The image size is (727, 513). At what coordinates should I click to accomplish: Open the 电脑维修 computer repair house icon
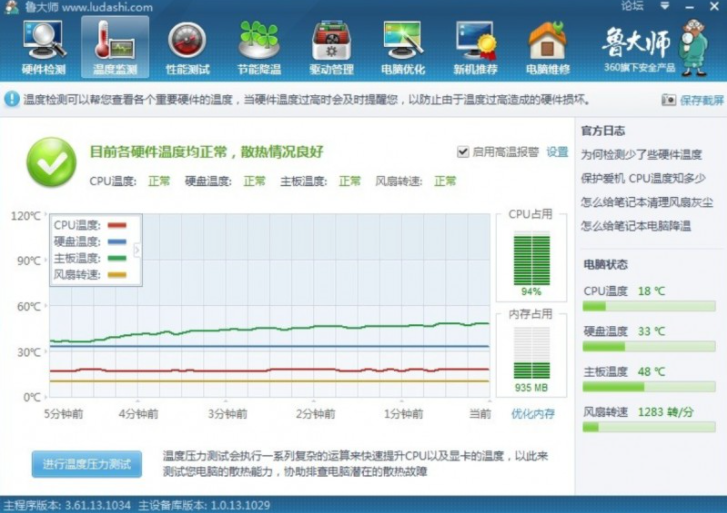pyautogui.click(x=547, y=47)
